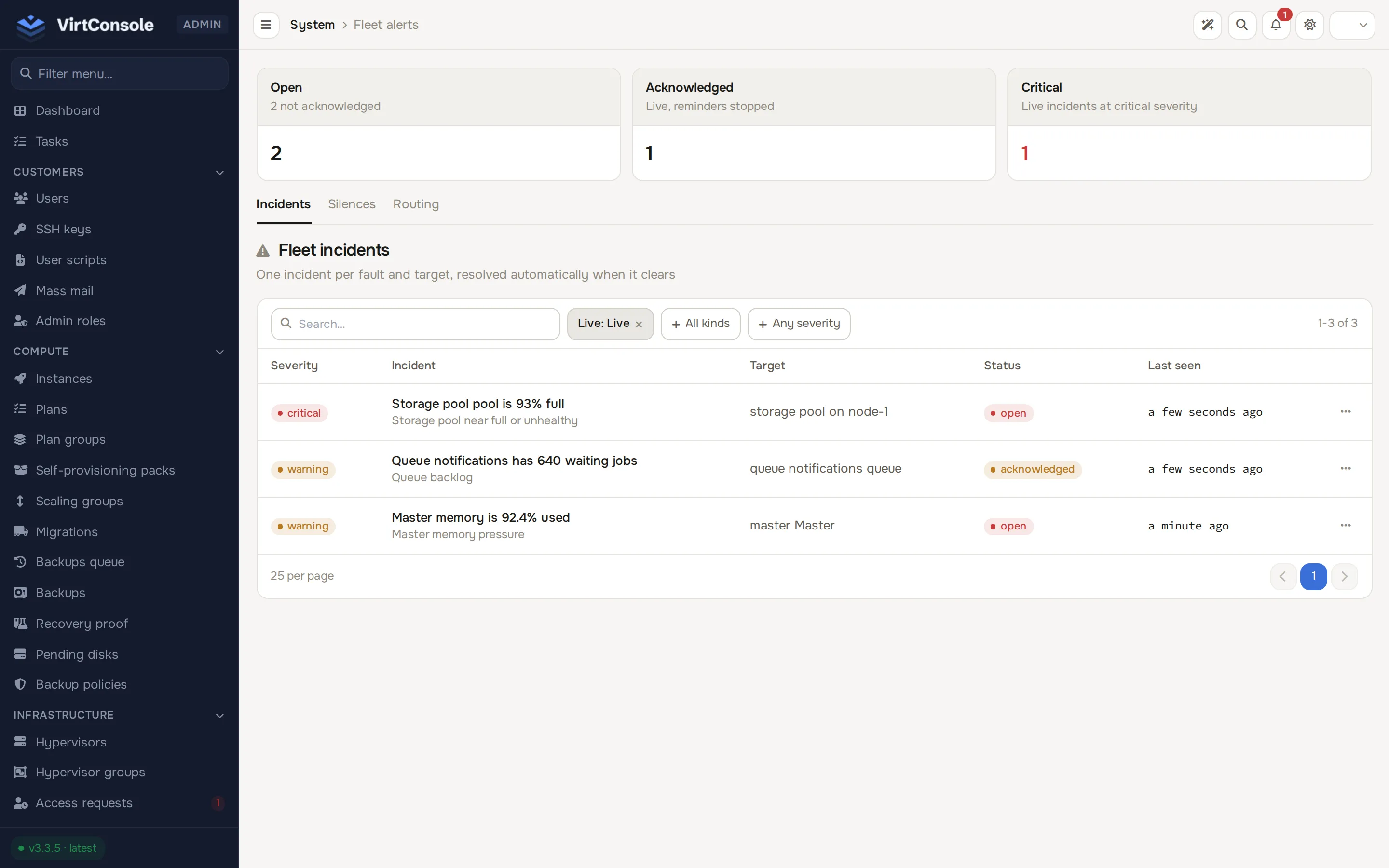Viewport: 1389px width, 868px height.
Task: Focus the incidents Search field
Action: (x=416, y=324)
